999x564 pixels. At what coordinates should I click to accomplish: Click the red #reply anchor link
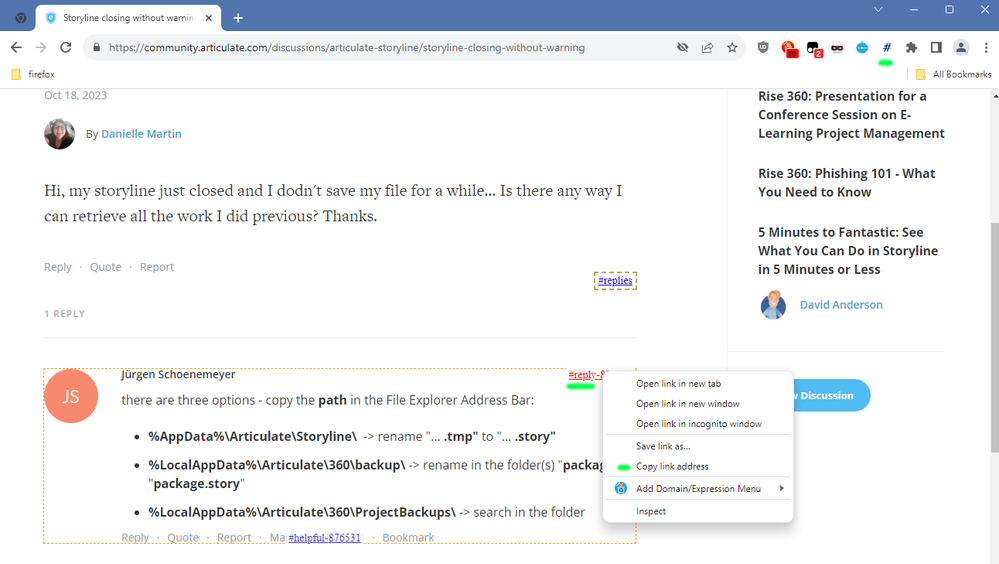tap(585, 375)
